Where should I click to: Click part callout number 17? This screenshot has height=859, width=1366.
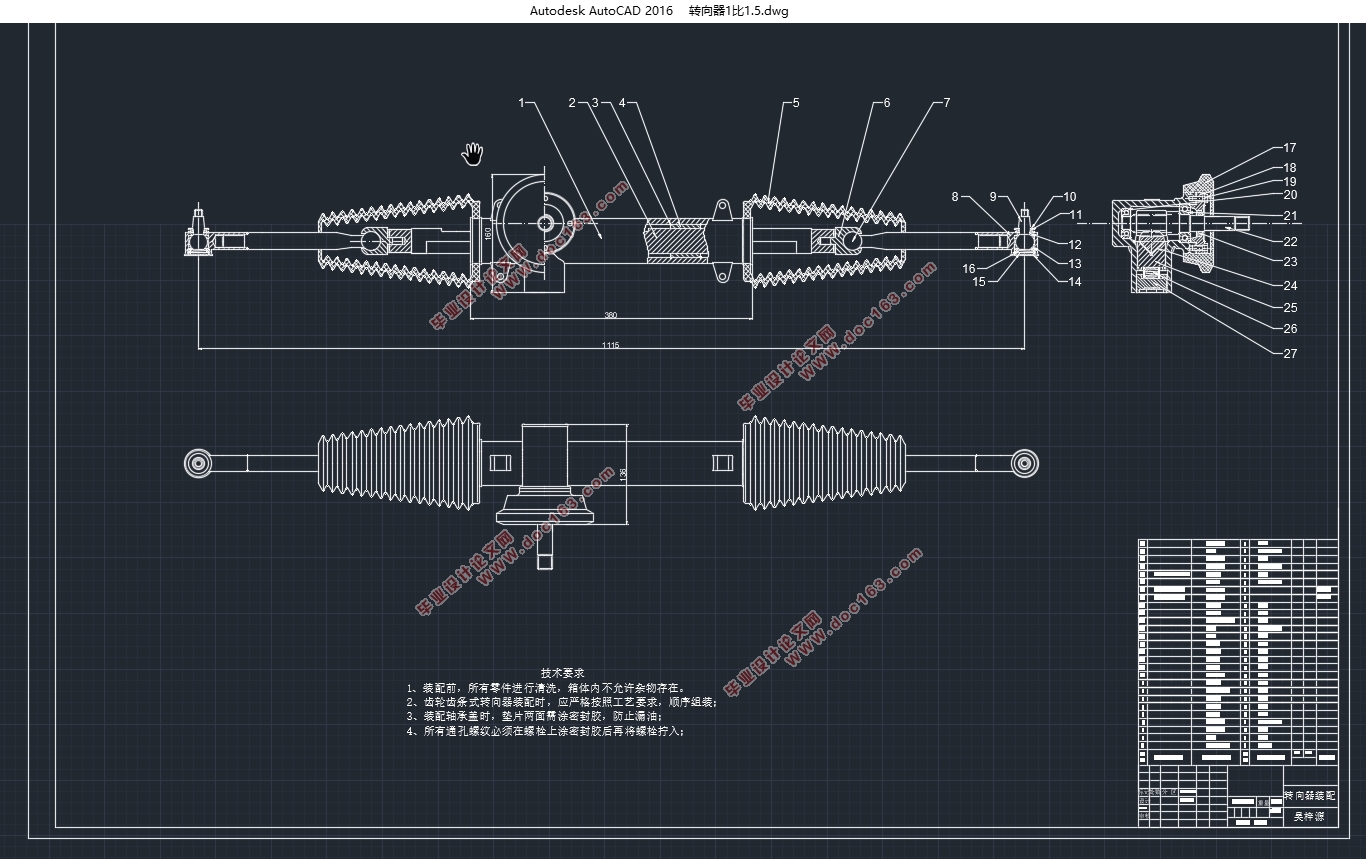pos(1290,148)
